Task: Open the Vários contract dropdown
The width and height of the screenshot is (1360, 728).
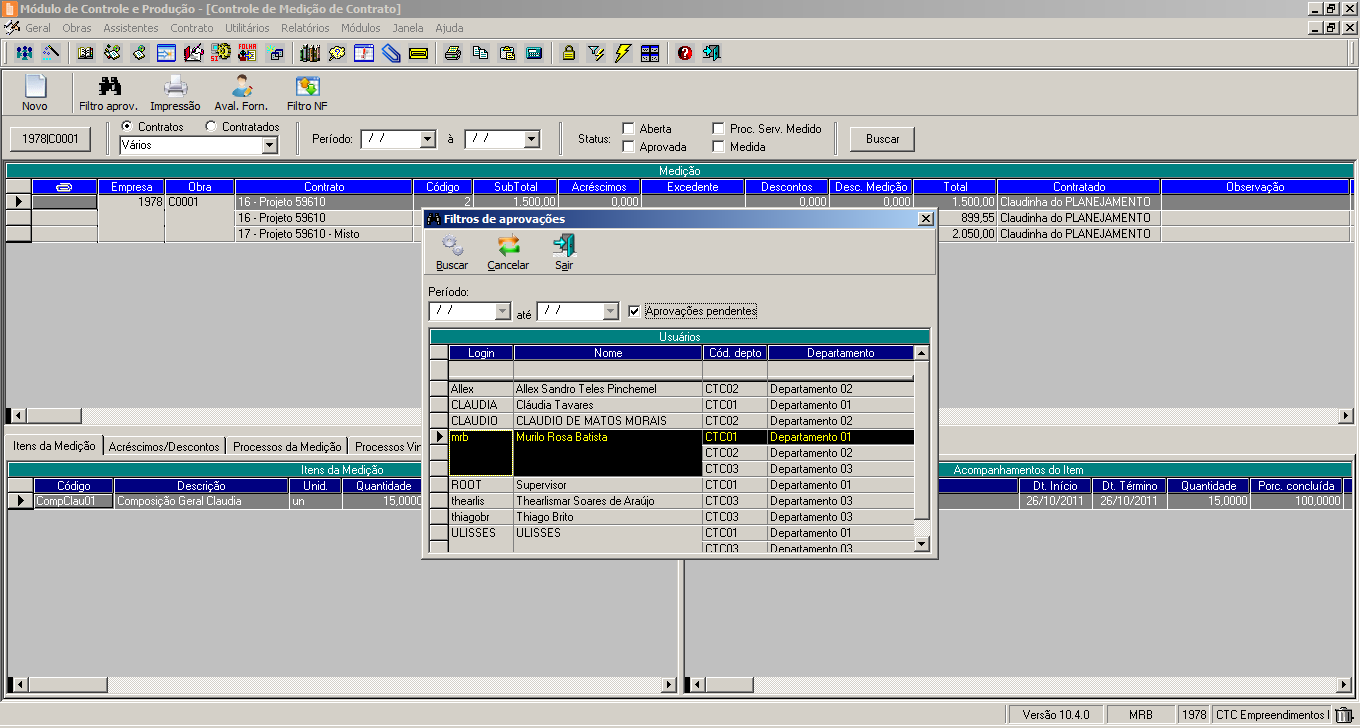Action: (269, 146)
